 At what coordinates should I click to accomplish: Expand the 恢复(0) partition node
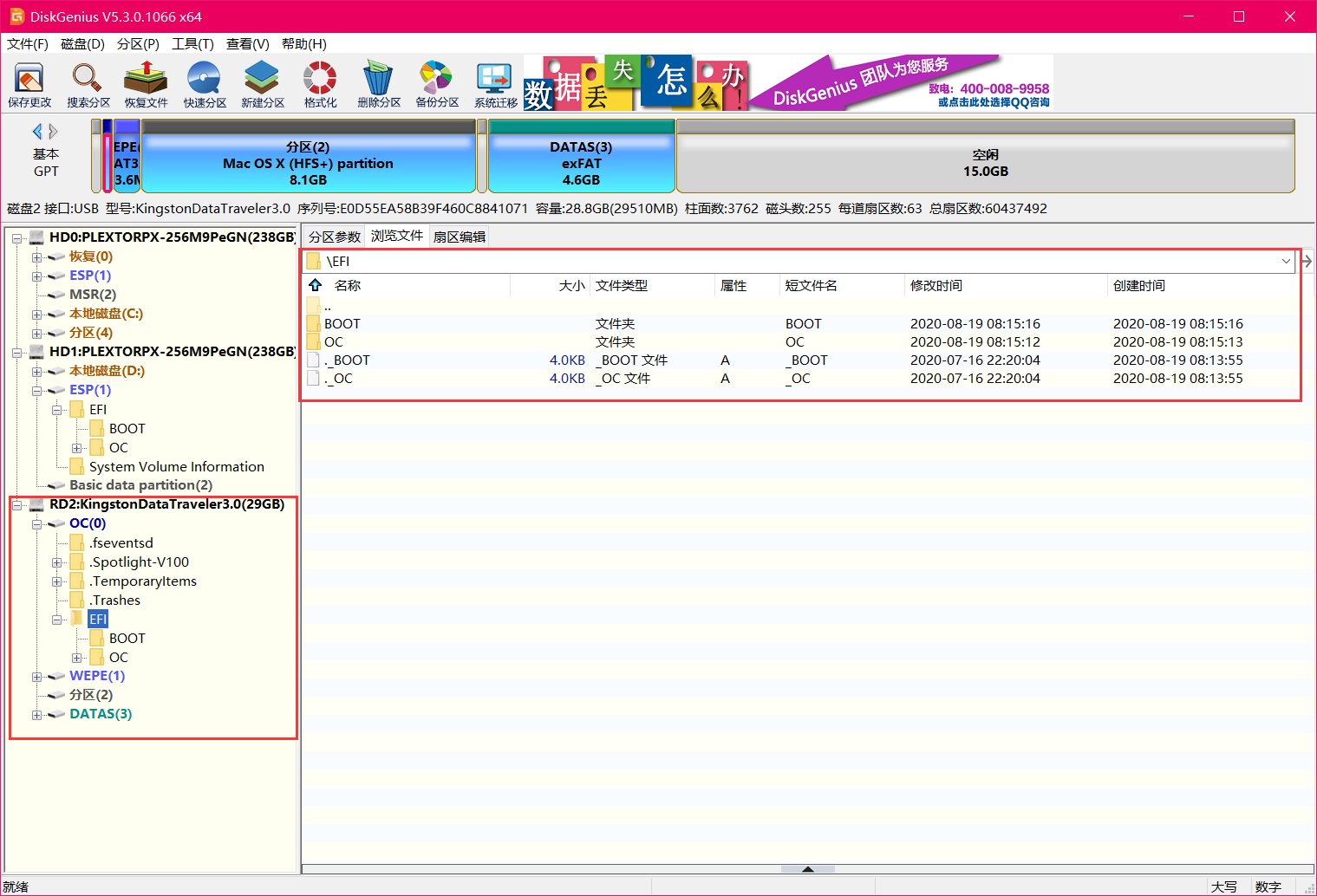coord(36,256)
